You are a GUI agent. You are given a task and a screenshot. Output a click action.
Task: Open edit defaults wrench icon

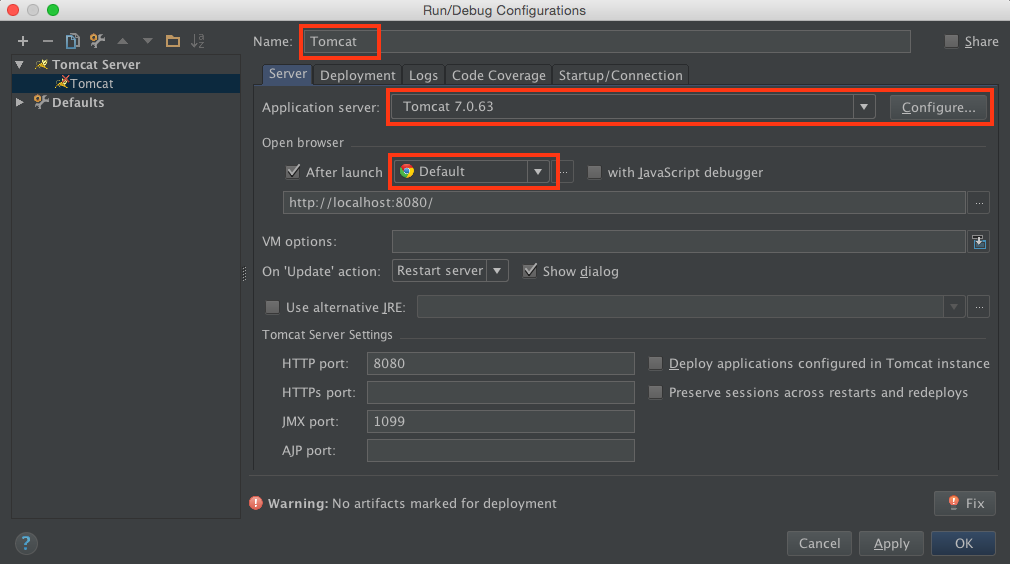[x=97, y=41]
